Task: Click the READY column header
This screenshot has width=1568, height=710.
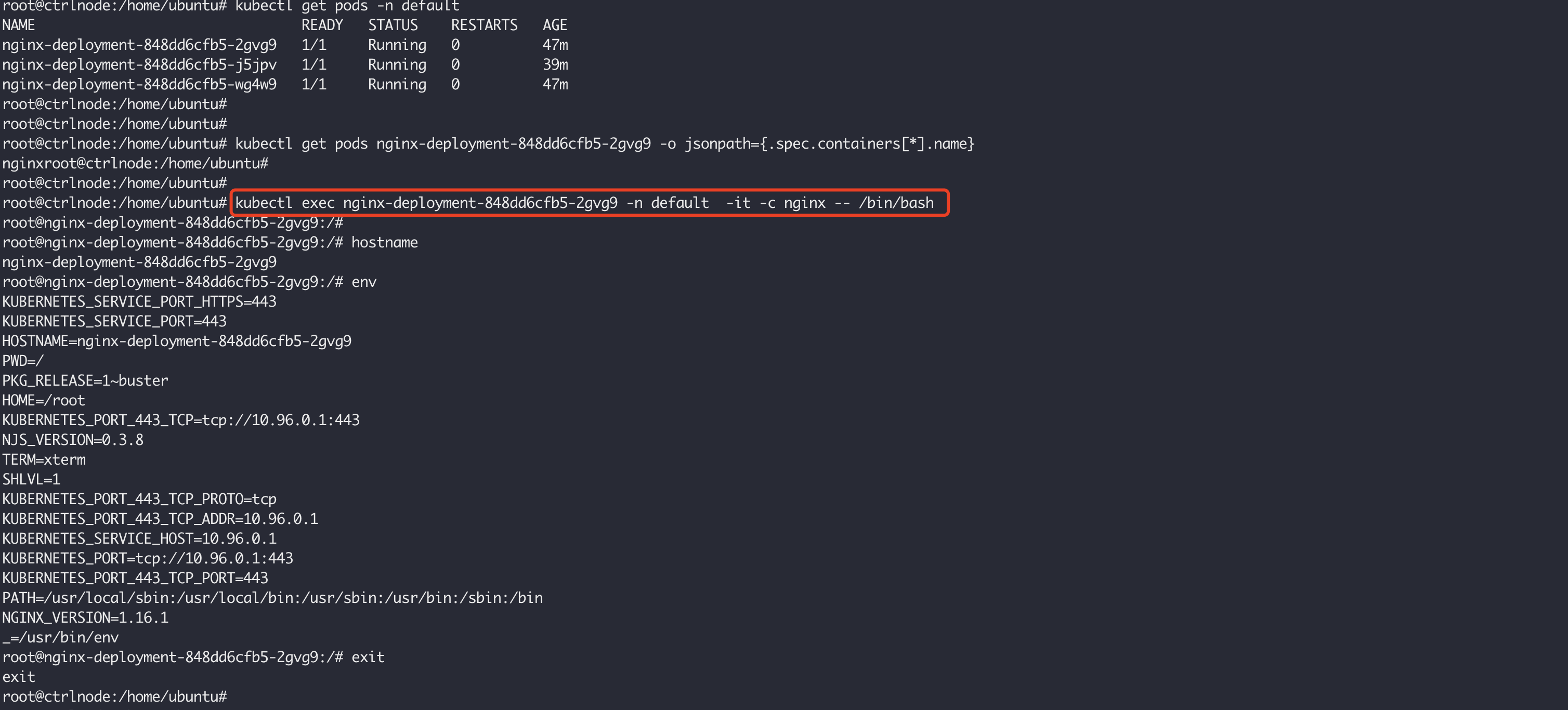Action: click(x=322, y=25)
